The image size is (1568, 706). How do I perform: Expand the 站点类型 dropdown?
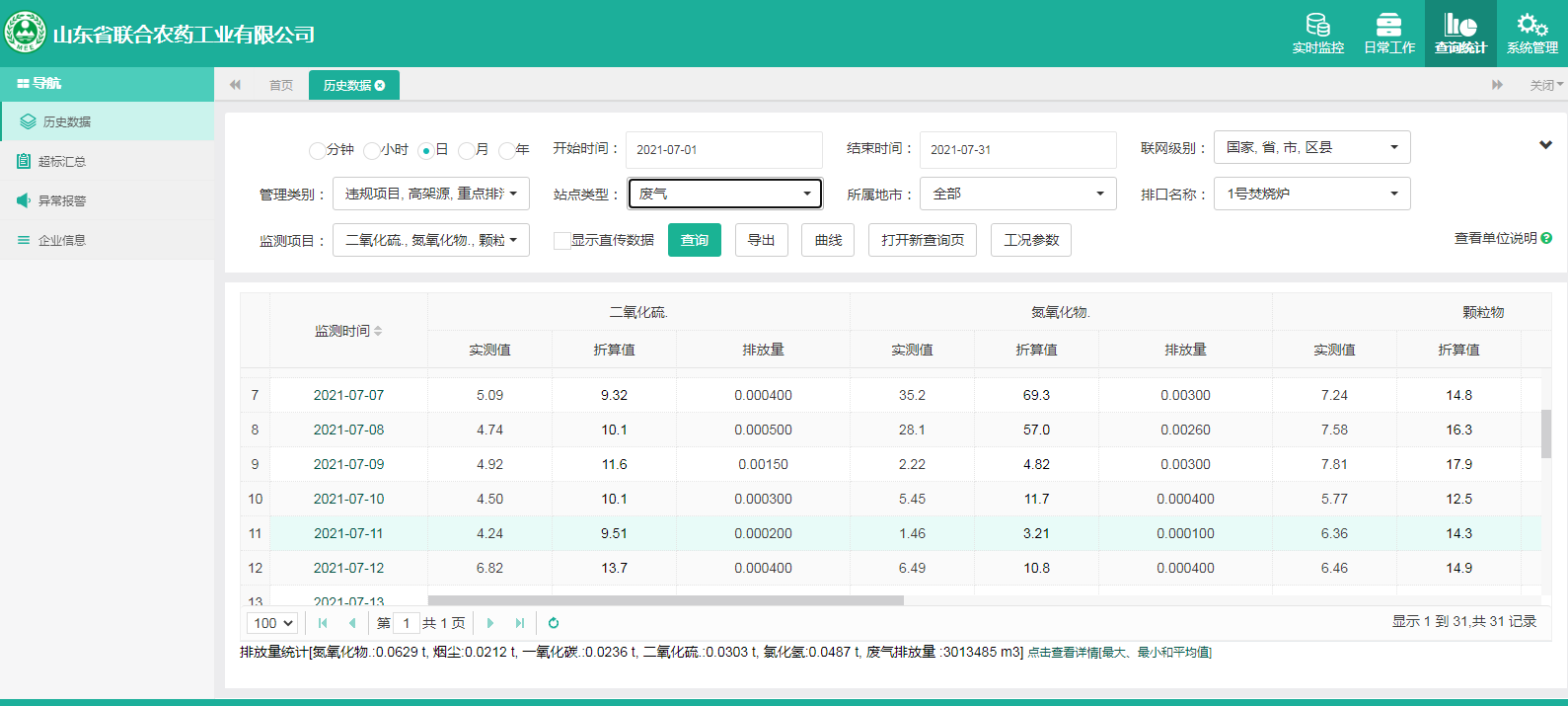click(725, 194)
